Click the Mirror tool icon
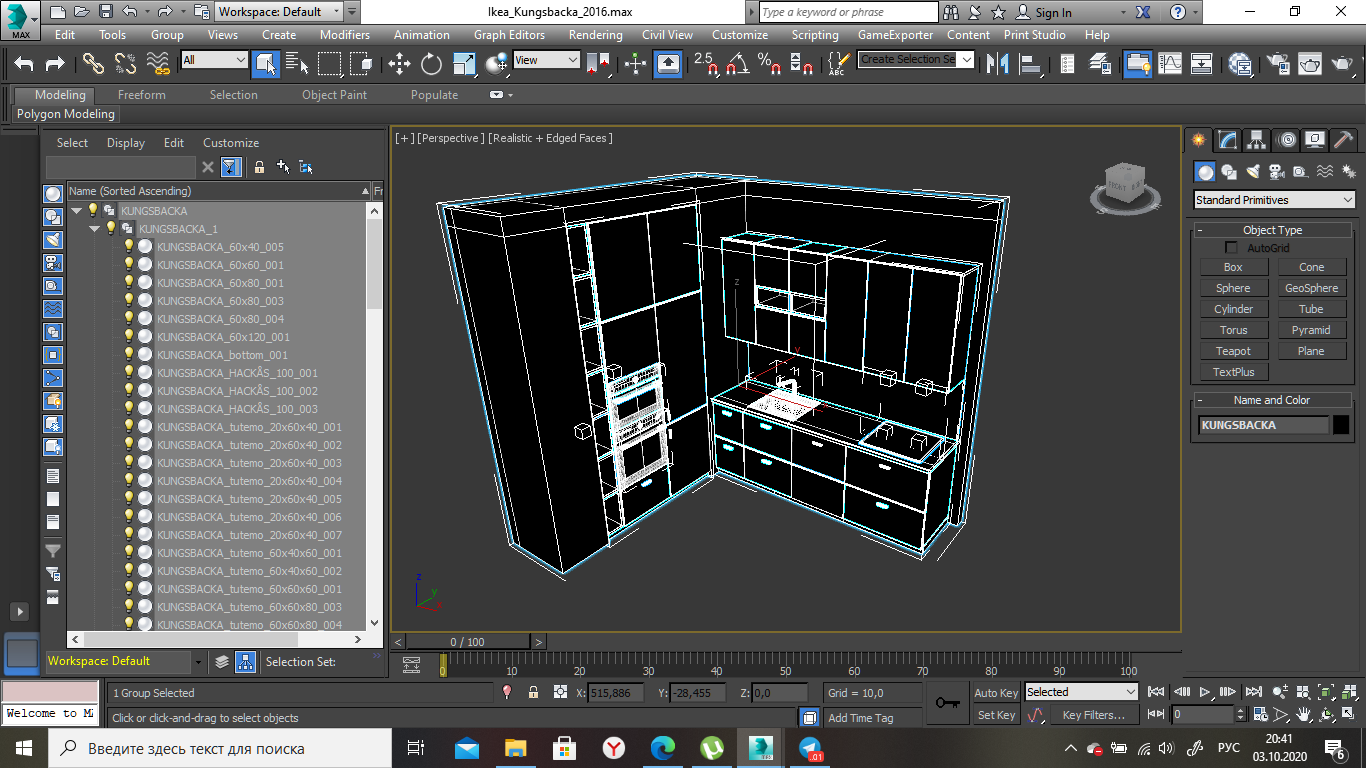 click(997, 64)
